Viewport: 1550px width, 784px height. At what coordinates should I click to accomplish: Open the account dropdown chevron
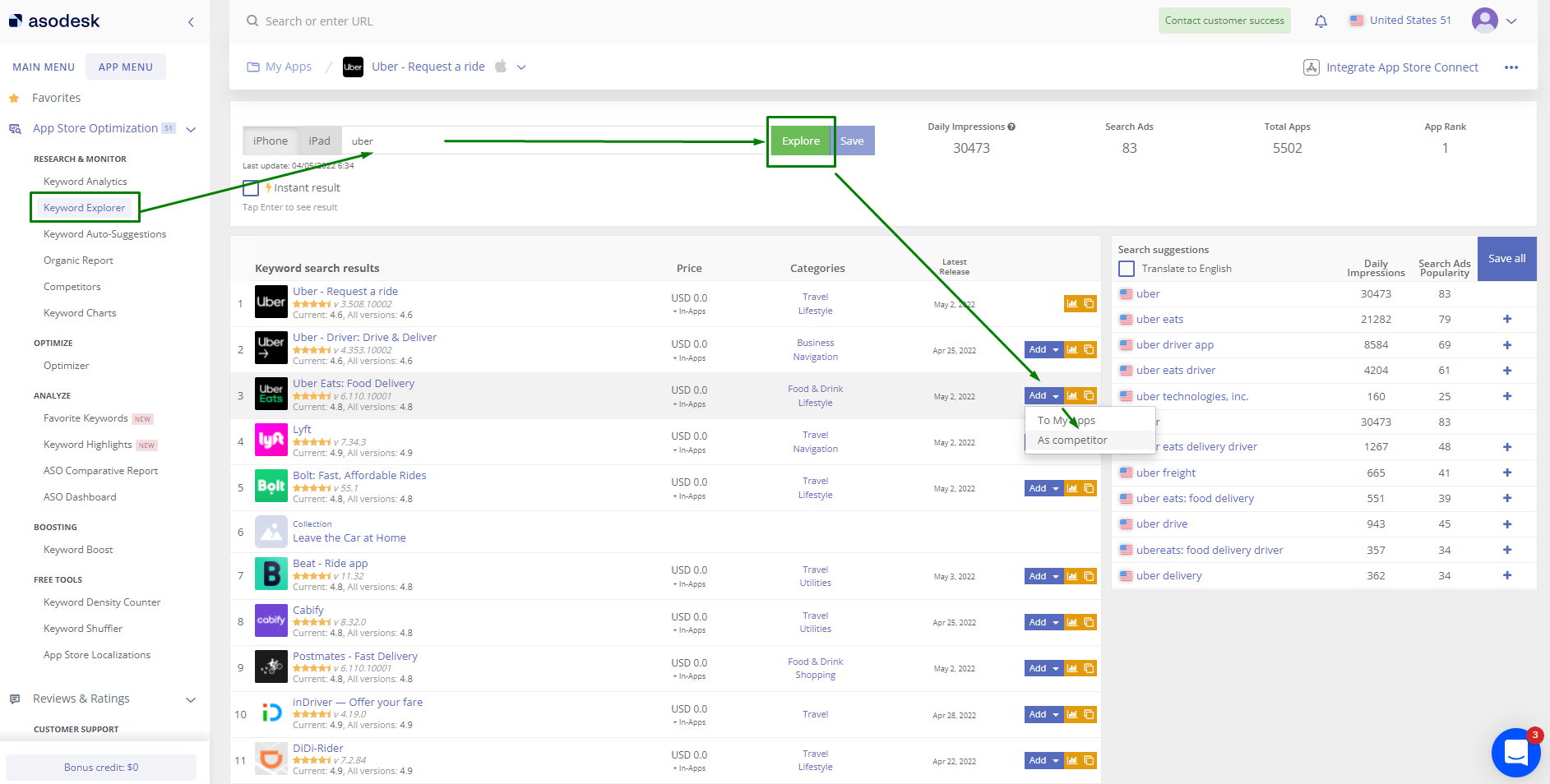[x=1511, y=21]
